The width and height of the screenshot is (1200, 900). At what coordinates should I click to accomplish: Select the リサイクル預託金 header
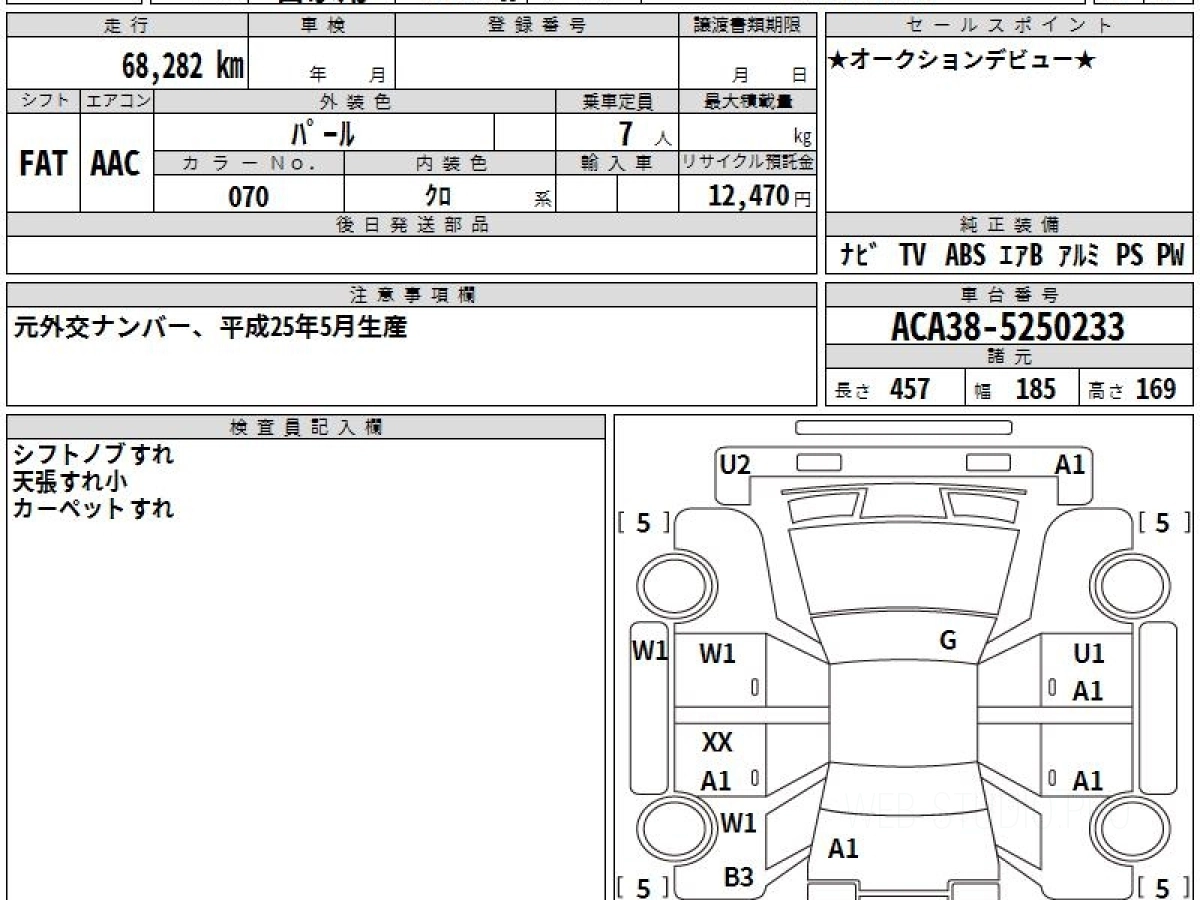coord(747,163)
